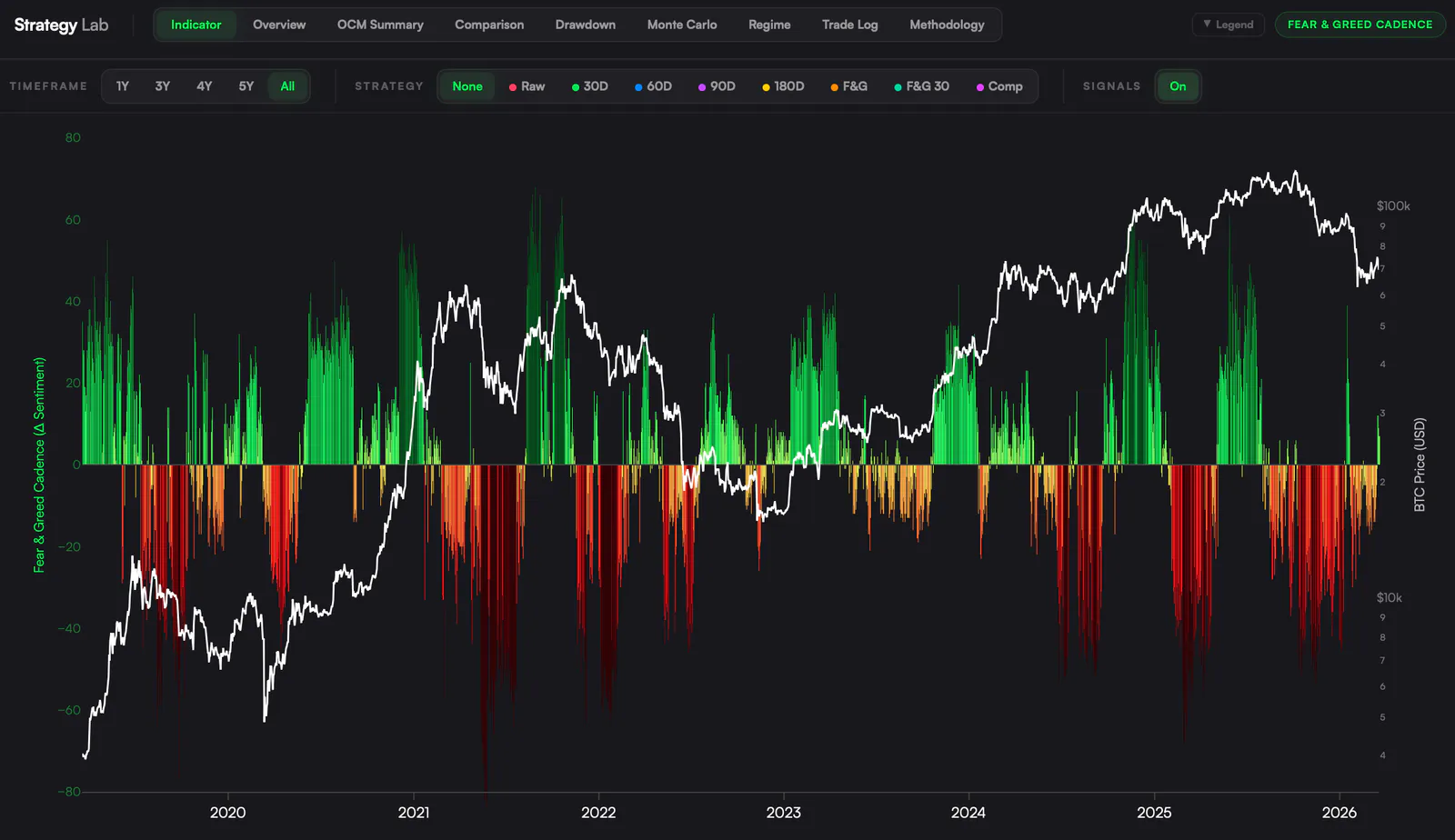Select the 60D strategy
Viewport: 1455px width, 840px height.
point(653,86)
